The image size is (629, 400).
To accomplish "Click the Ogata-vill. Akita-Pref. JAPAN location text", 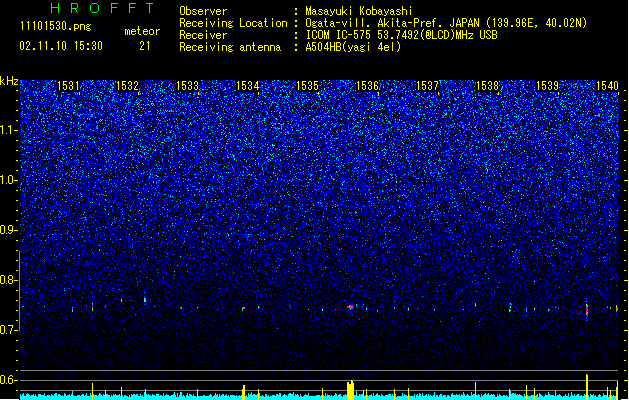I will (x=446, y=23).
